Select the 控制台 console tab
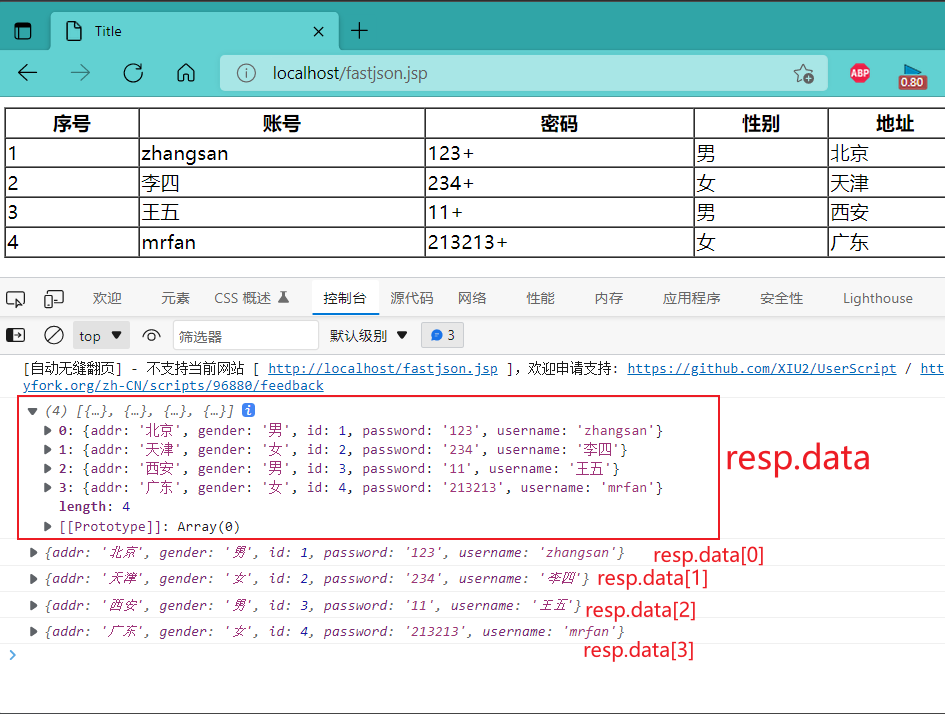The image size is (945, 714). (345, 298)
